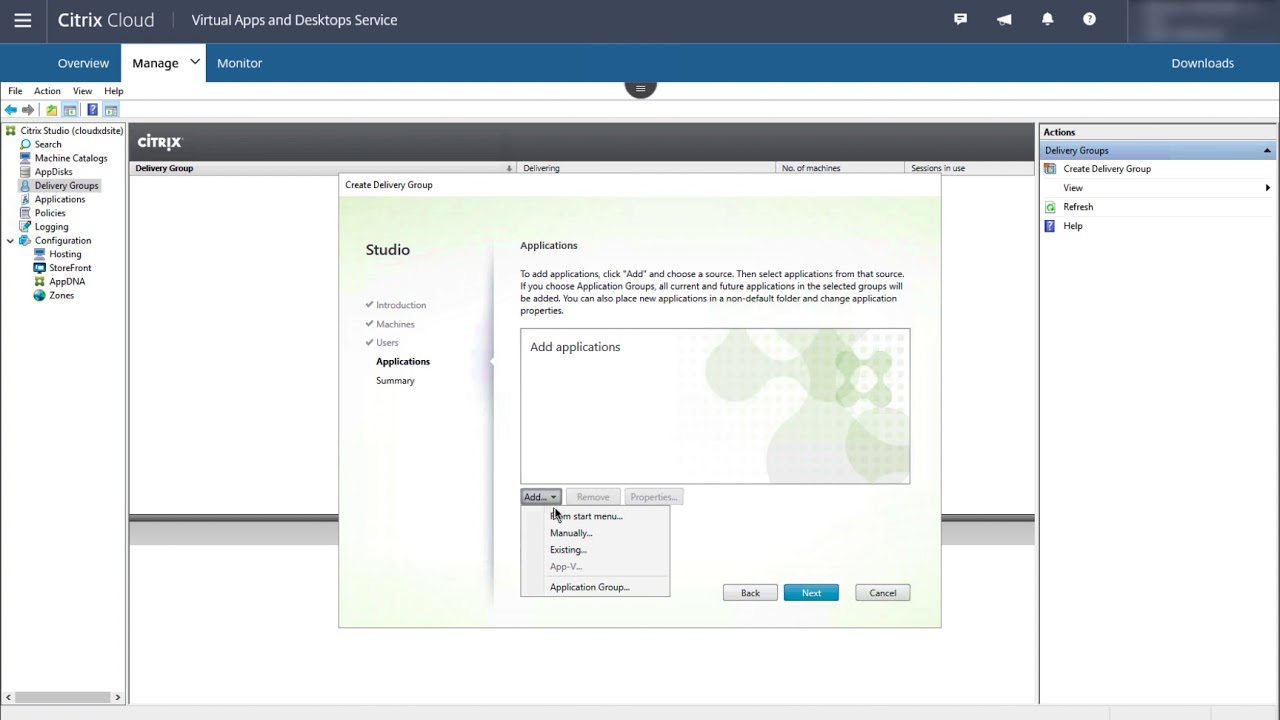Open the Manage tab chevron dropdown

tap(195, 62)
